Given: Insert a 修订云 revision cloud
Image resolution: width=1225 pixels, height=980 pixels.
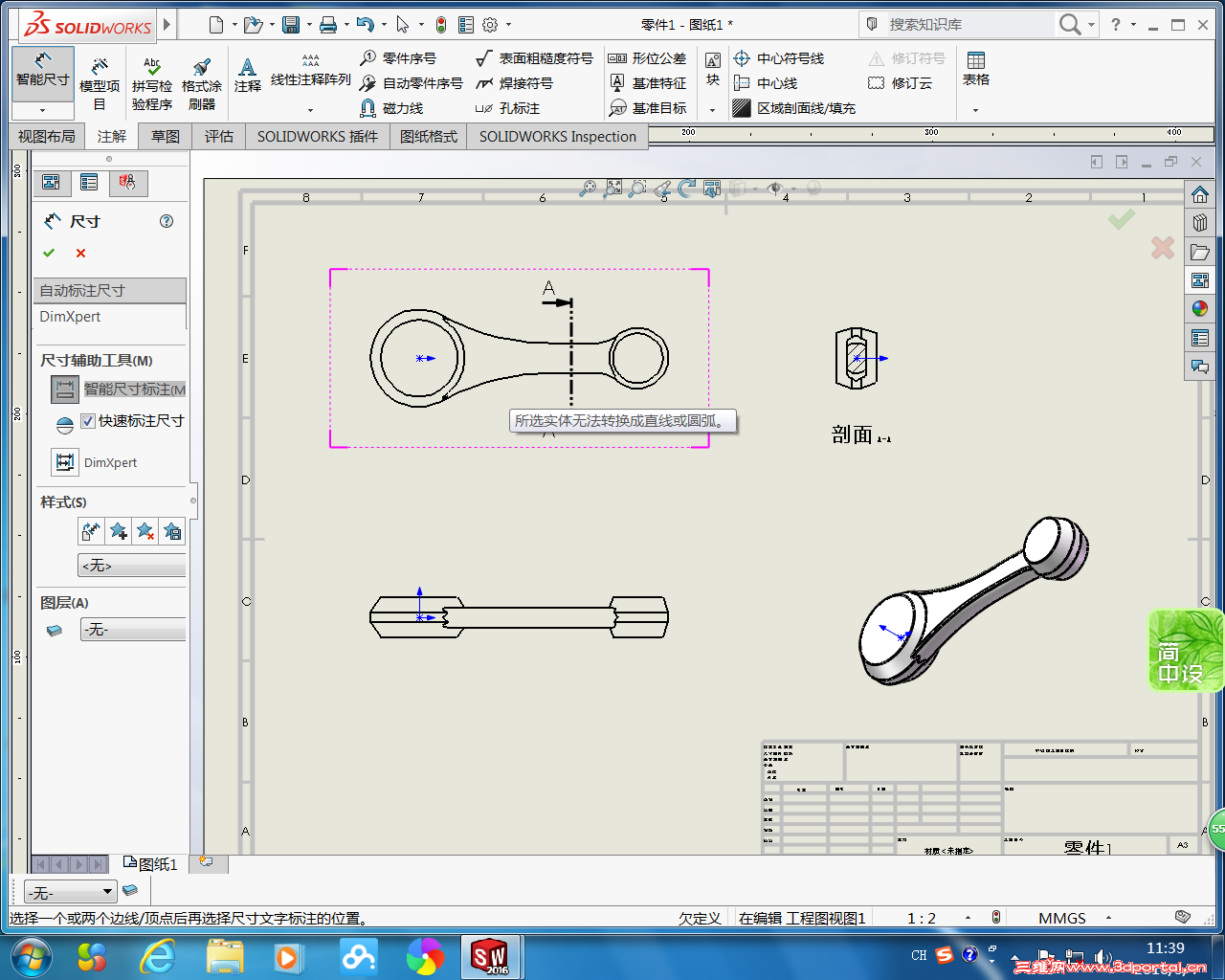Looking at the screenshot, I should point(900,83).
